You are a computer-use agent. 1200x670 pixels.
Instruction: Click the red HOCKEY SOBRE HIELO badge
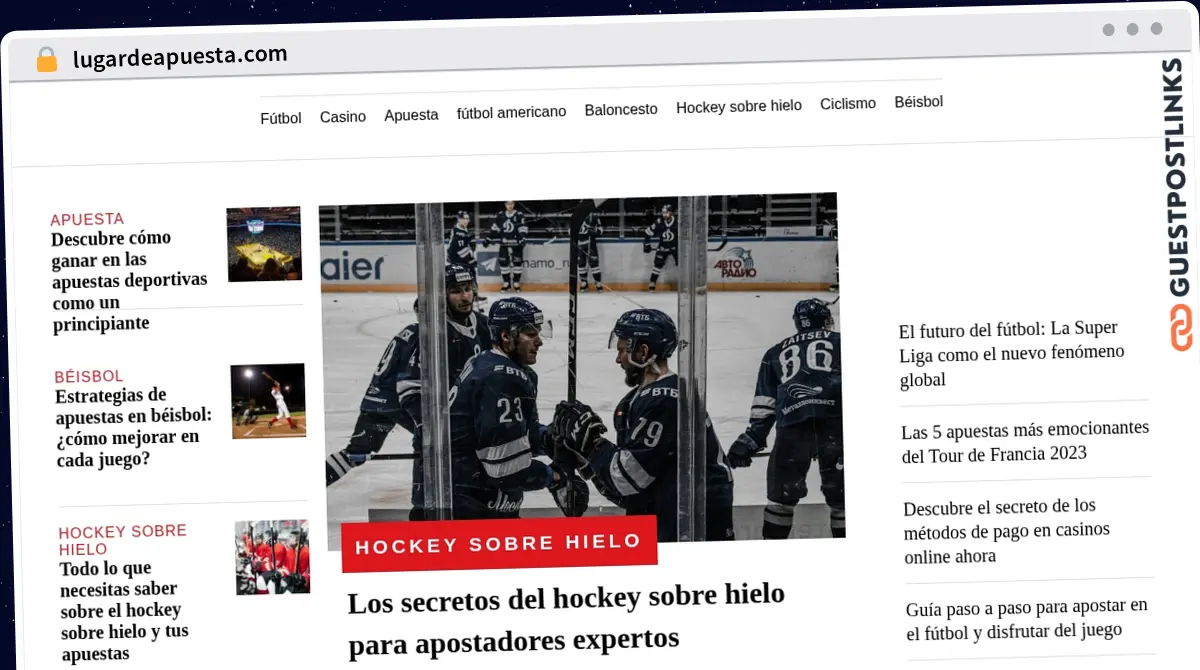pos(499,544)
